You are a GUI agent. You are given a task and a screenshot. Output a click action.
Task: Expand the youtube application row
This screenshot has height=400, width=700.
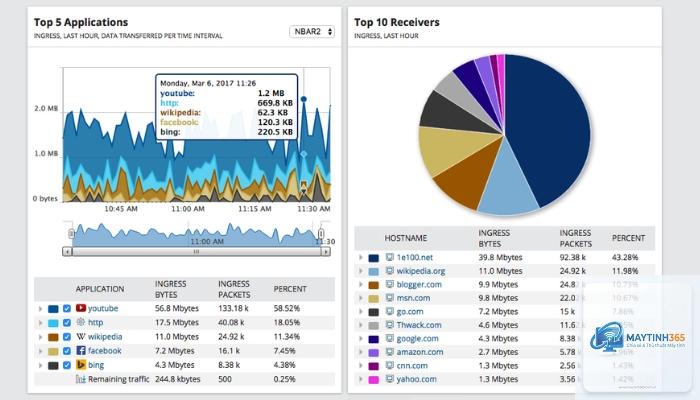(40, 308)
